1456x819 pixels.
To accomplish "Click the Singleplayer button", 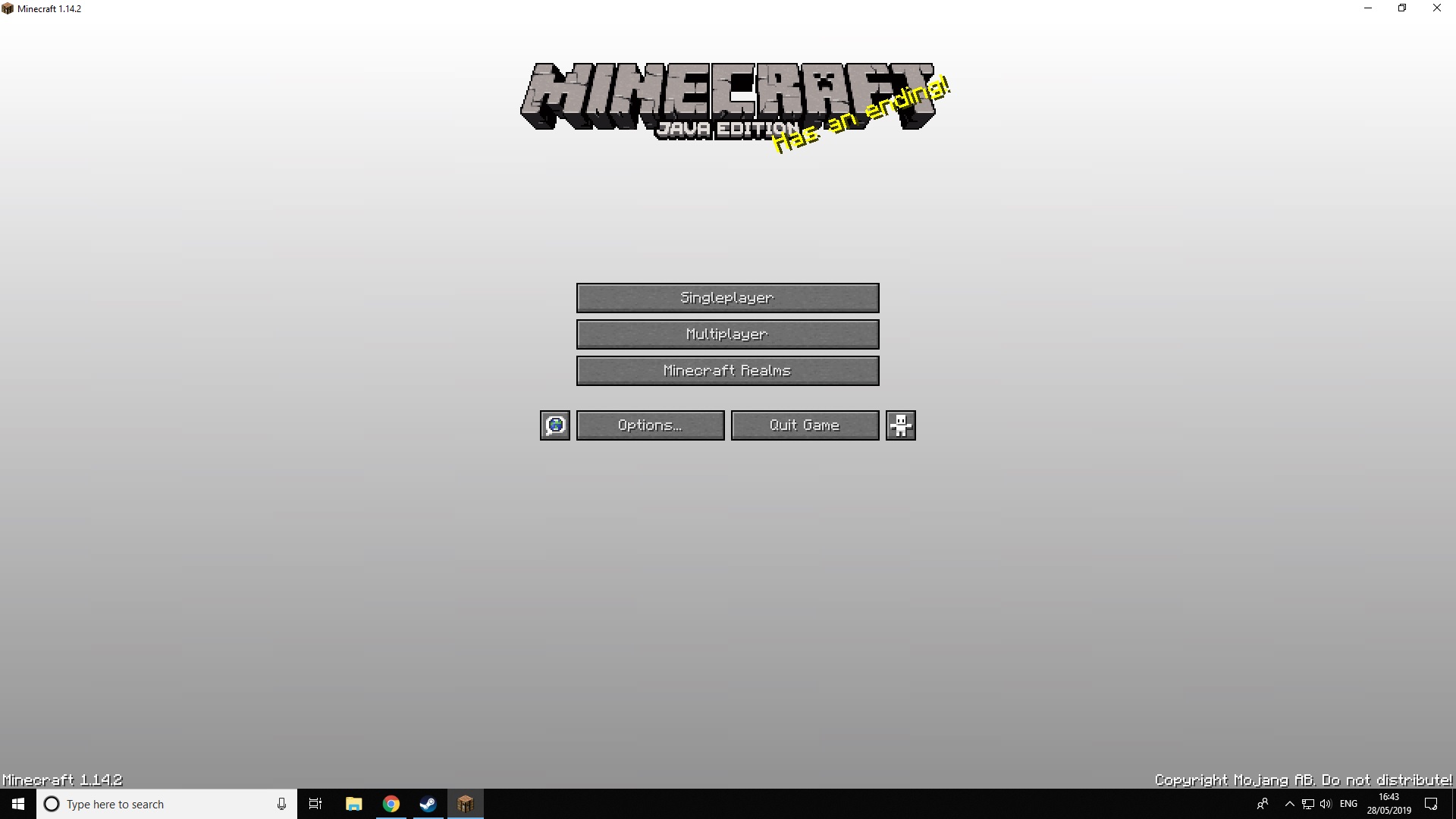I will pyautogui.click(x=727, y=298).
